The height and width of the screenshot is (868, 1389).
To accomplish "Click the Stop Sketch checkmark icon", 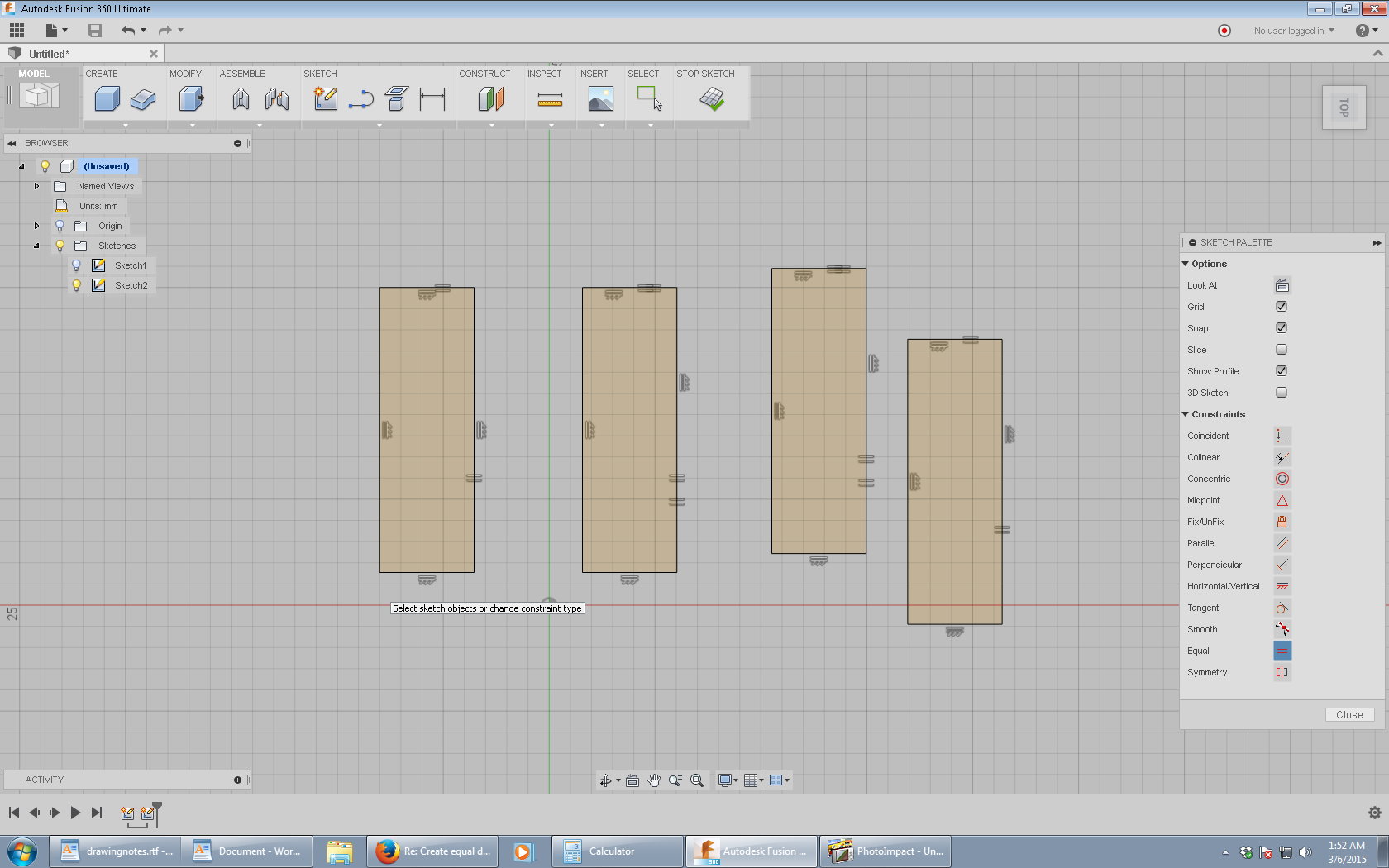I will [x=712, y=99].
